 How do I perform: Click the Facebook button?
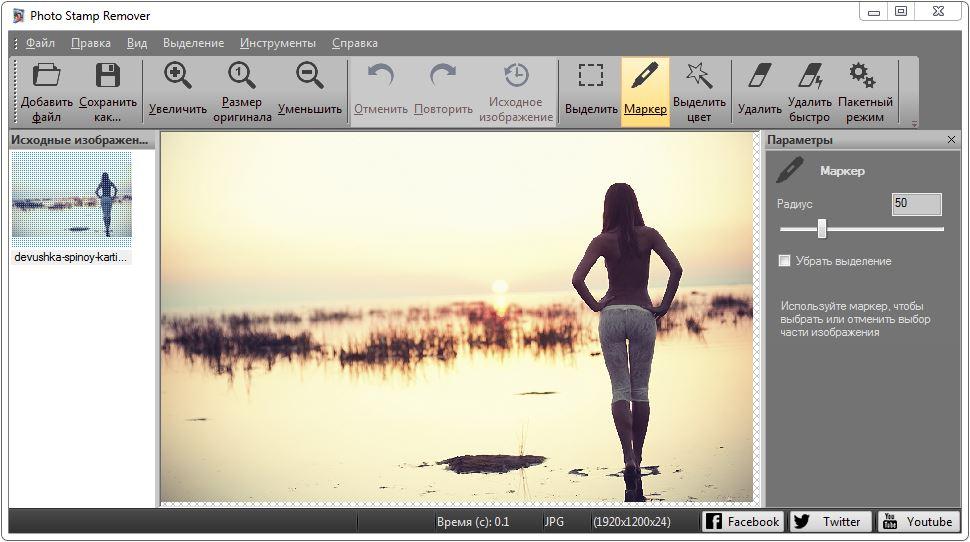coord(742,522)
